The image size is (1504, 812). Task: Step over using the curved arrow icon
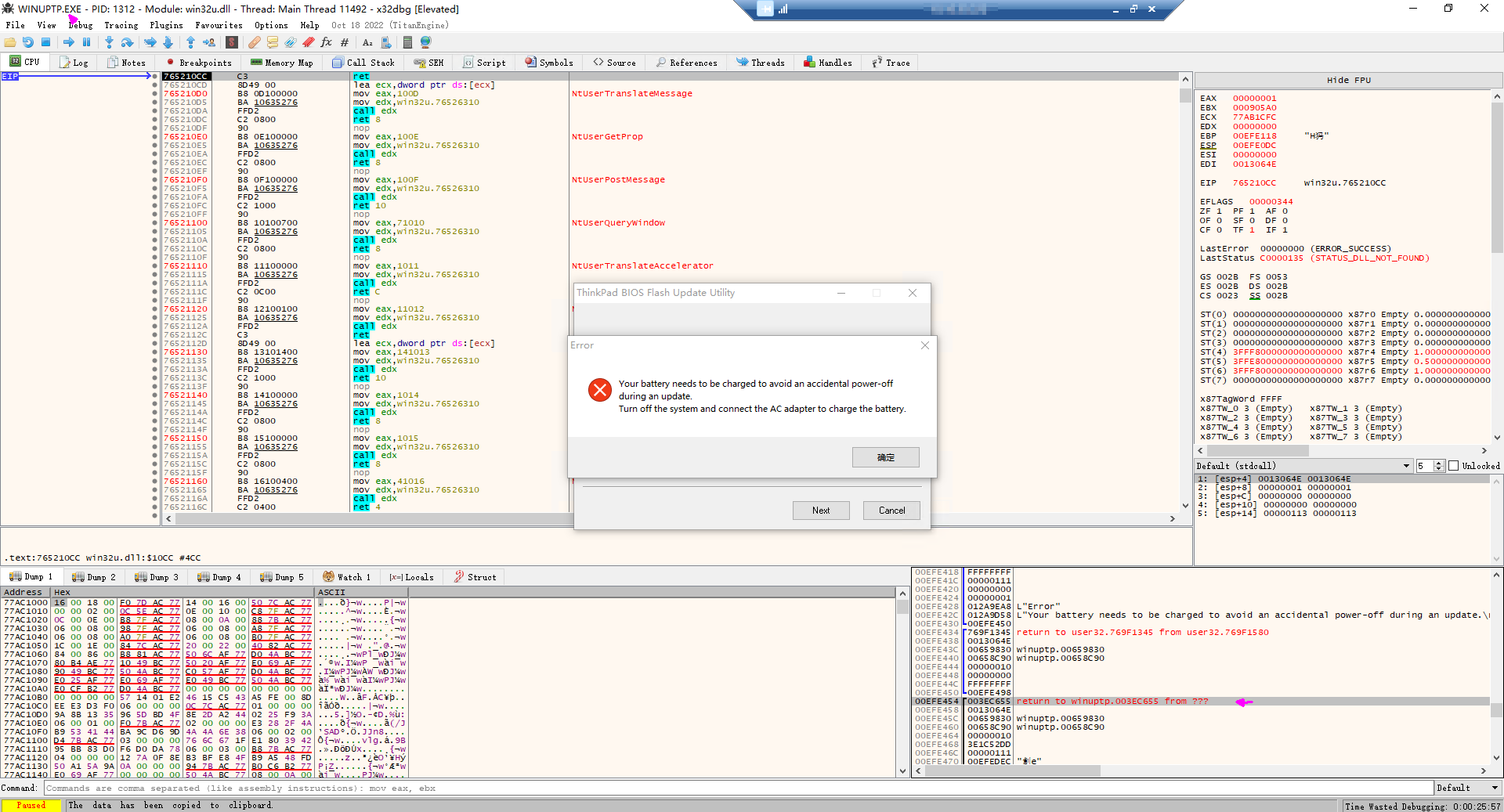pyautogui.click(x=128, y=42)
